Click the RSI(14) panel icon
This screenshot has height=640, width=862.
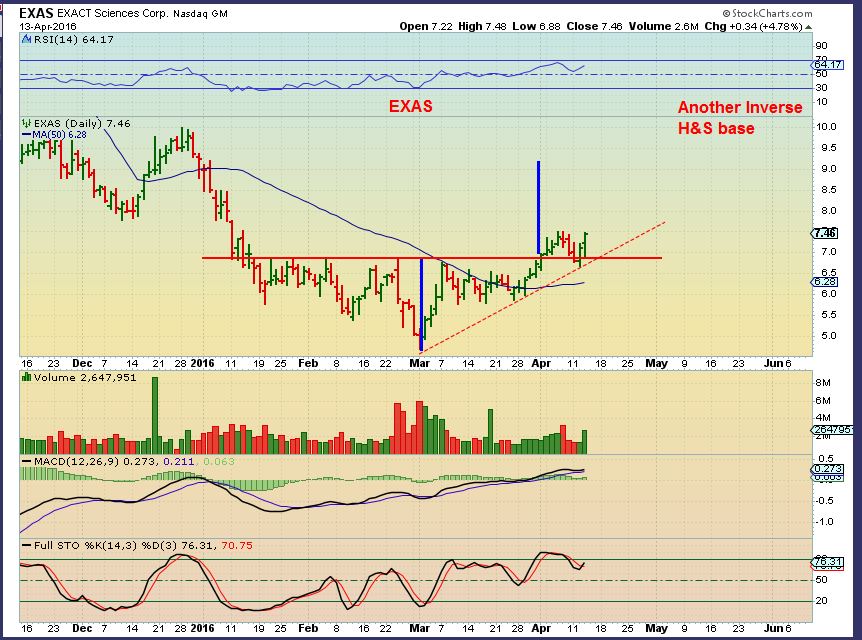tap(26, 39)
